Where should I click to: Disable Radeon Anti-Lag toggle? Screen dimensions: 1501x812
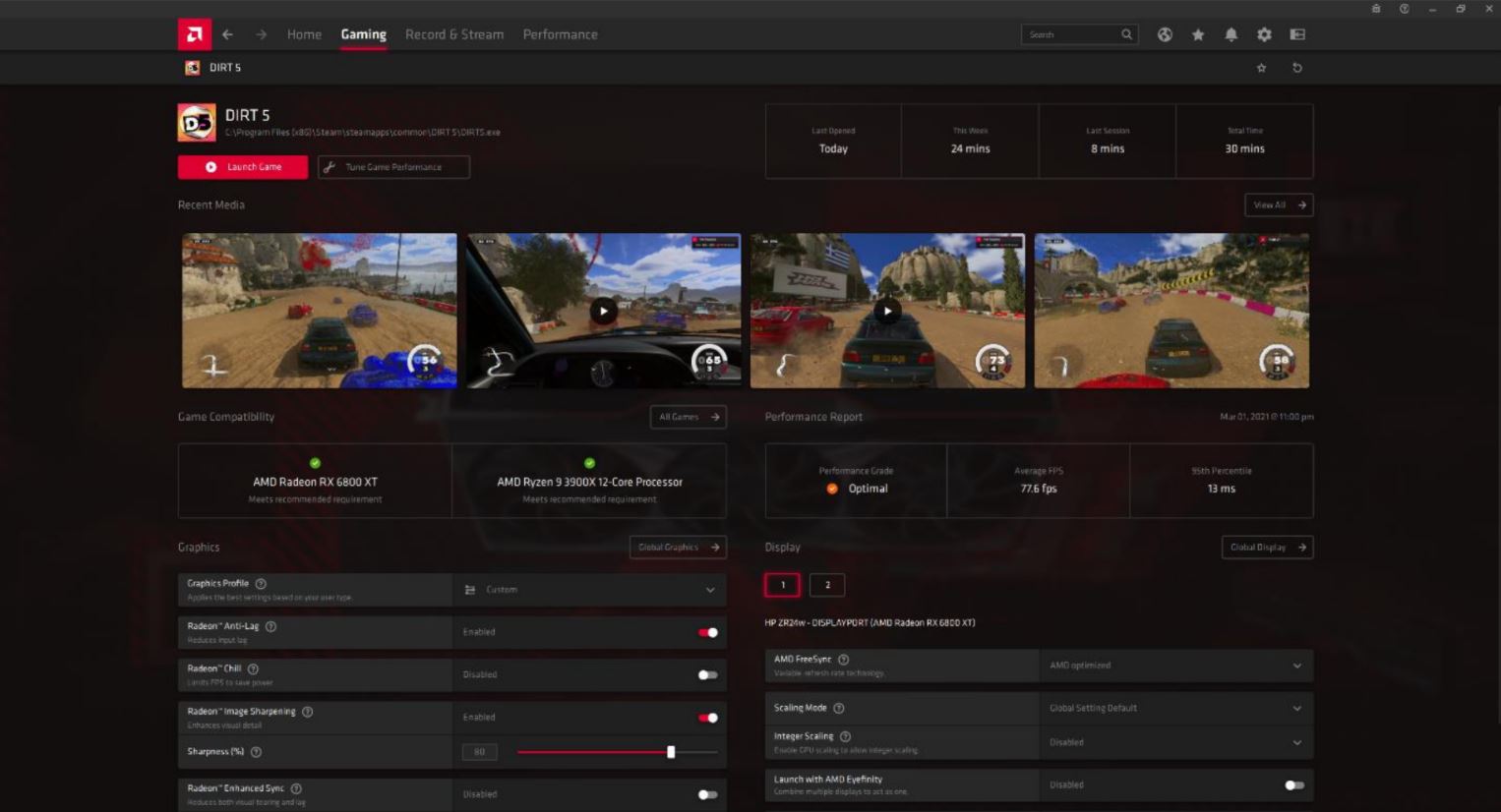coord(708,632)
